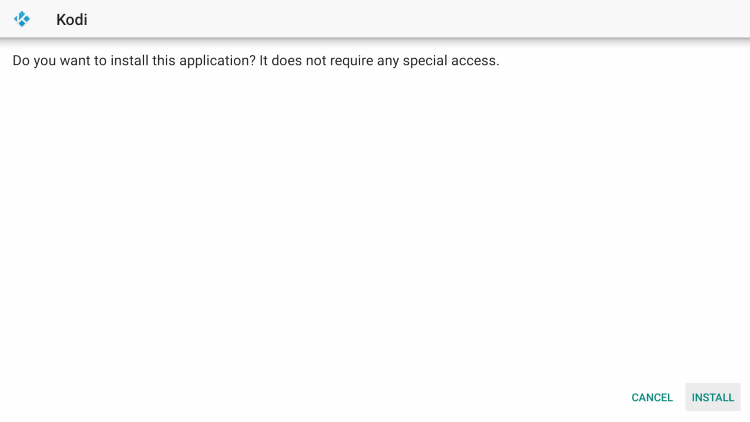750x422 pixels.
Task: Confirm installing the Kodi application
Action: point(713,397)
